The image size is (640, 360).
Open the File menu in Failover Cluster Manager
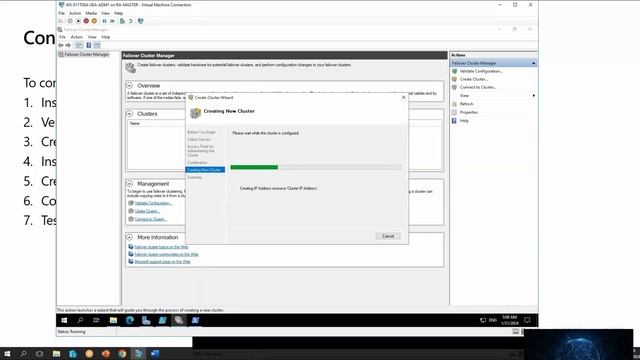point(62,37)
